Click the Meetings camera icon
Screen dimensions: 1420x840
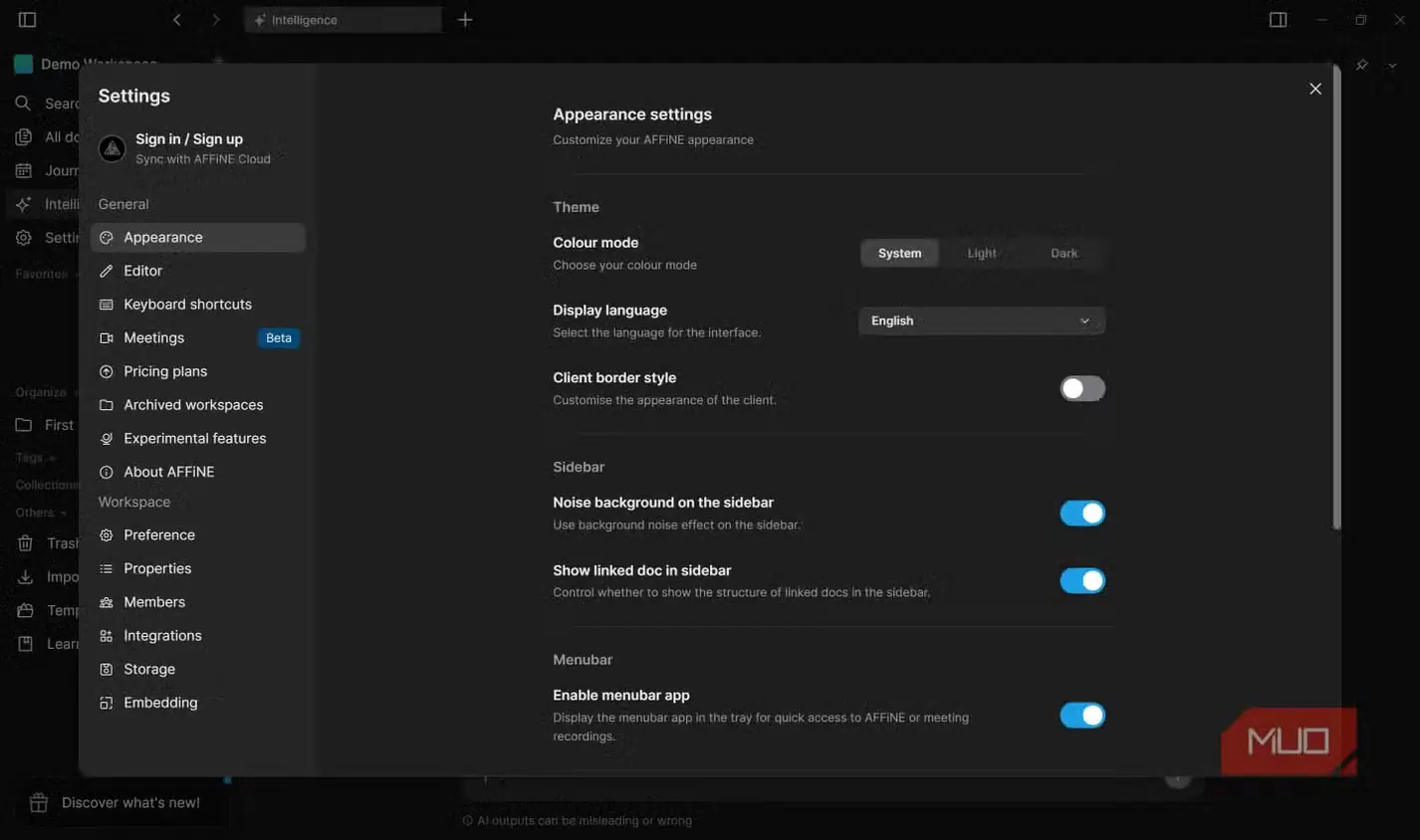click(x=107, y=338)
